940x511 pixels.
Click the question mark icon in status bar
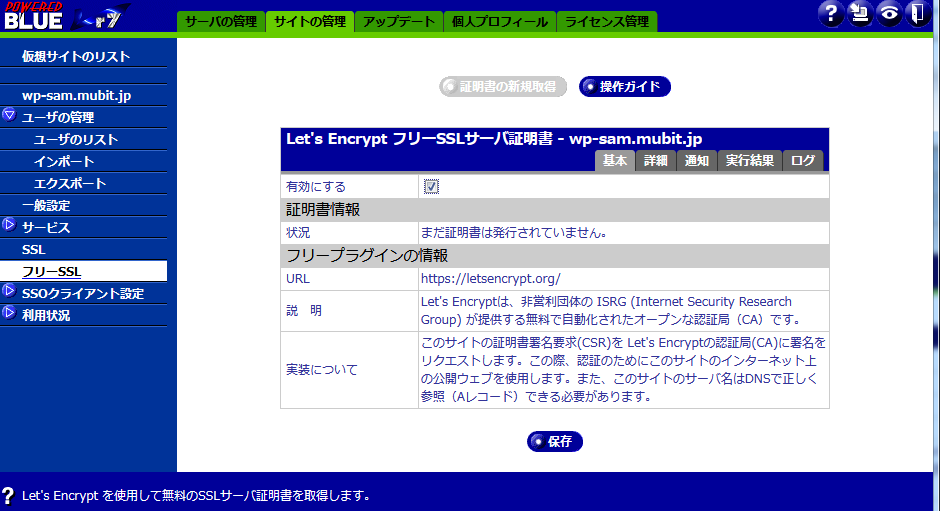tap(8, 495)
